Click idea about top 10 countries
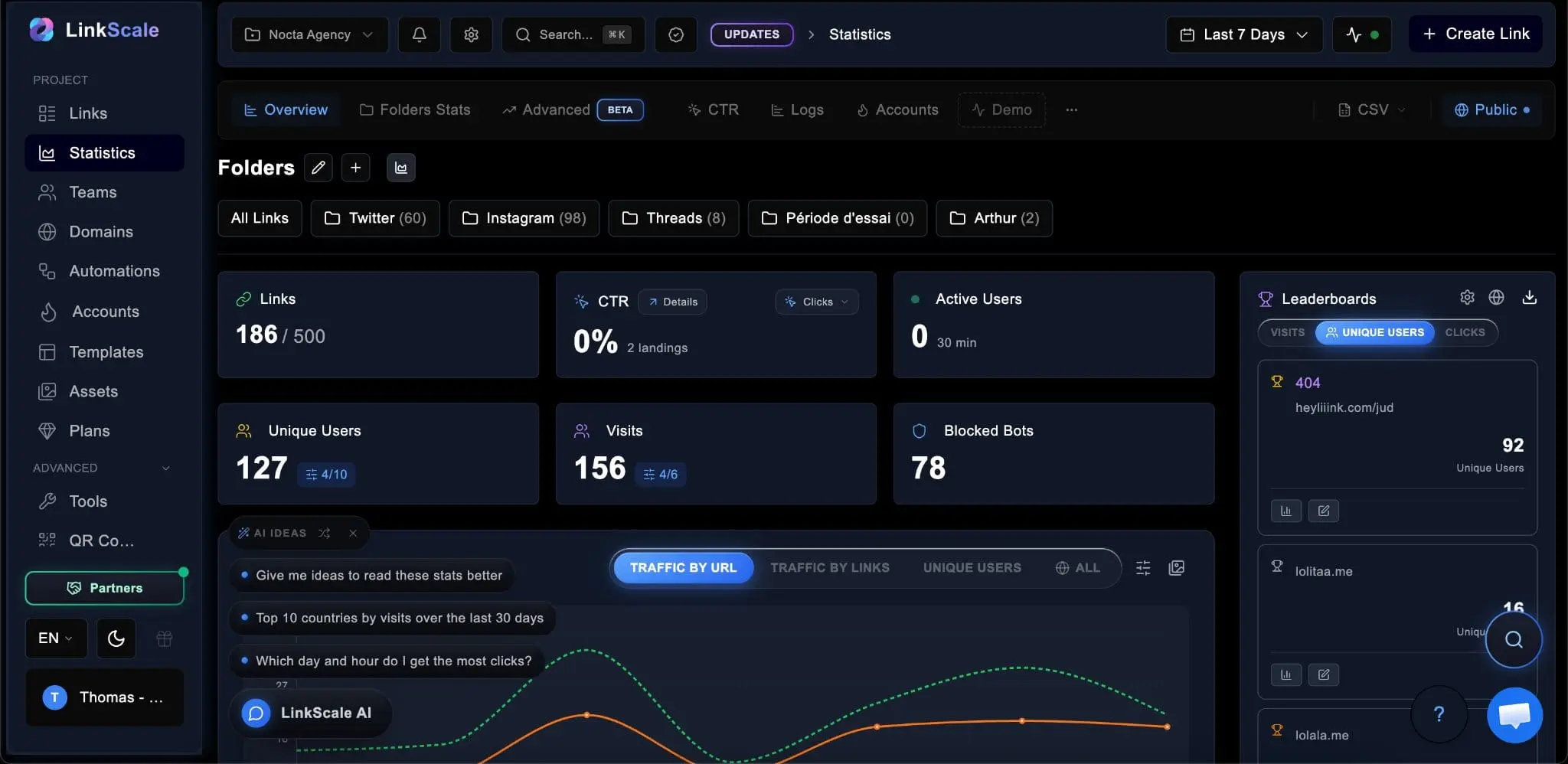Image resolution: width=1568 pixels, height=764 pixels. (x=393, y=618)
